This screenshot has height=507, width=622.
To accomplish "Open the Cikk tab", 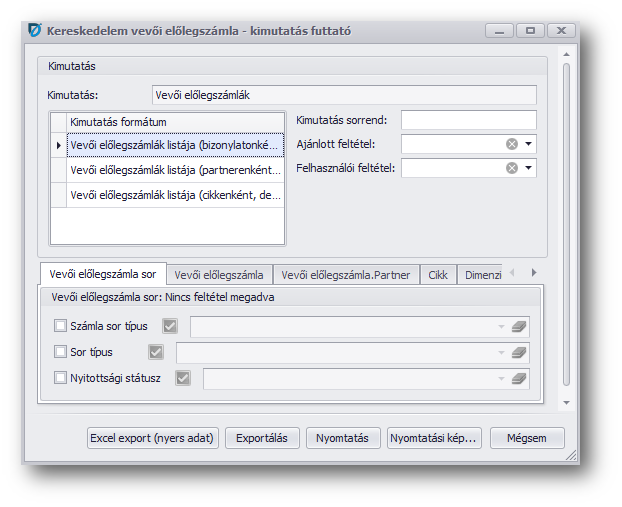I will click(x=438, y=275).
